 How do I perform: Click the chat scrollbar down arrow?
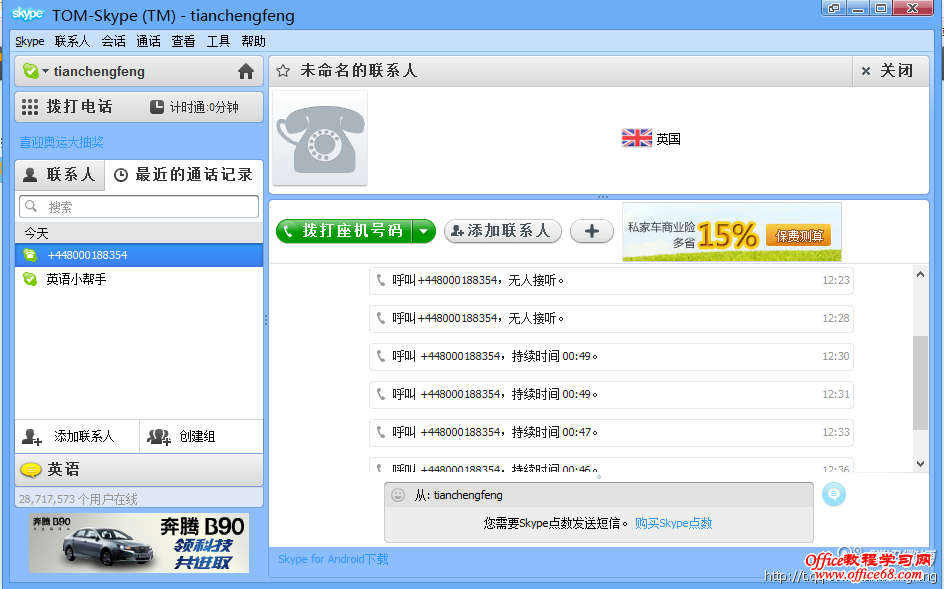click(x=919, y=462)
